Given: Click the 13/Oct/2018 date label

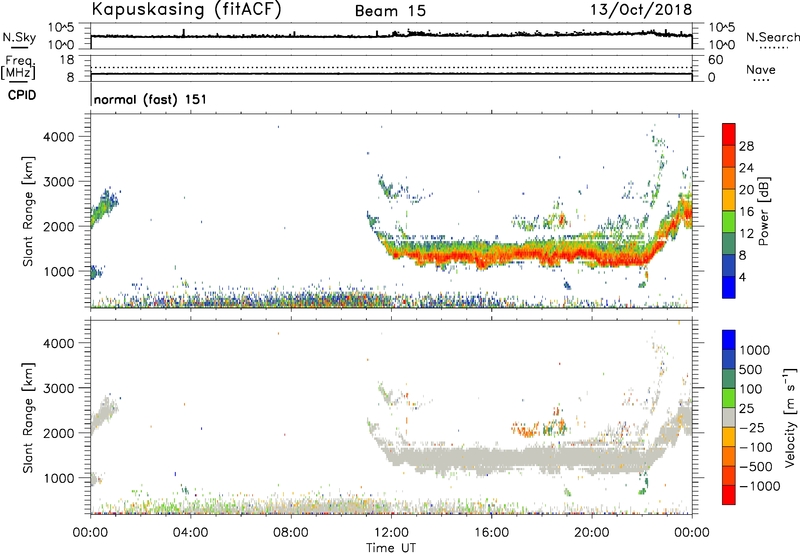Looking at the screenshot, I should click(x=641, y=10).
